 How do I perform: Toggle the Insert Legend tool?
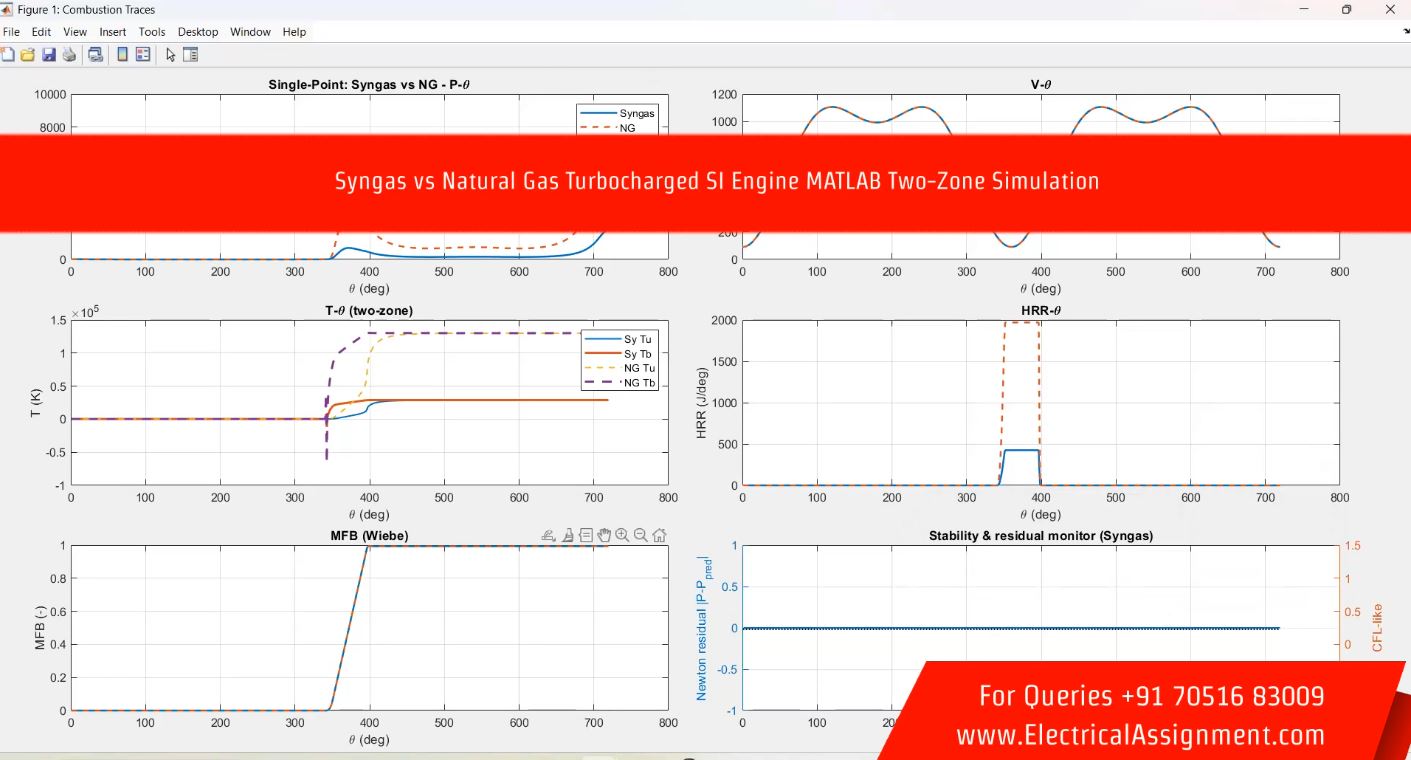click(x=143, y=55)
